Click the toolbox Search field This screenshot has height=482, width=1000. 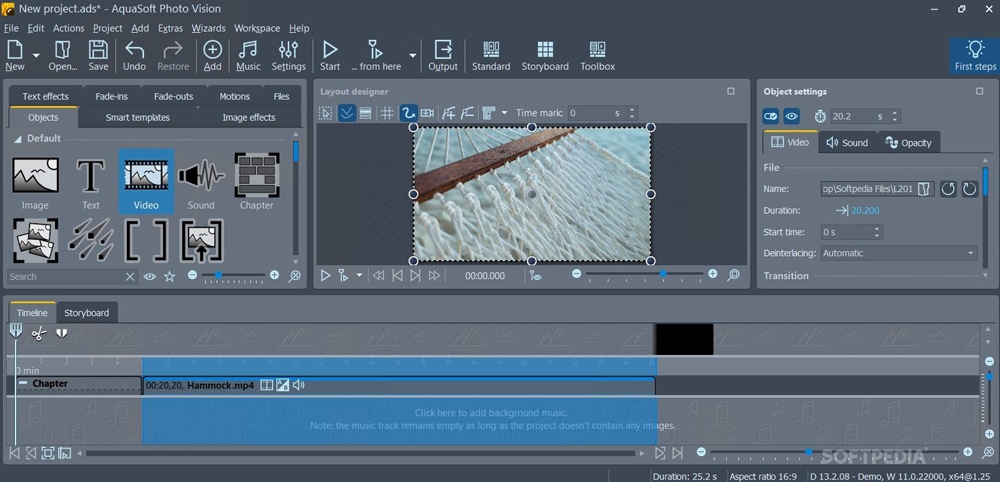click(65, 277)
